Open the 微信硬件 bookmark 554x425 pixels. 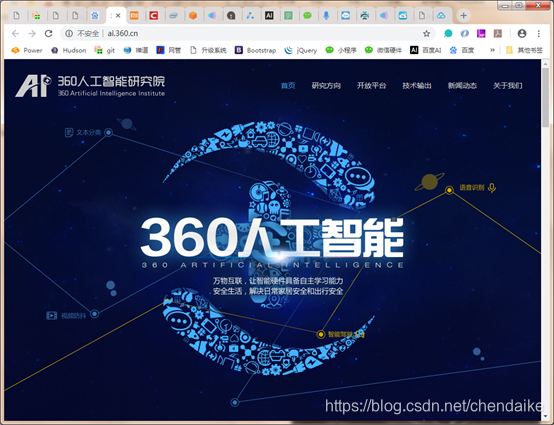(383, 50)
